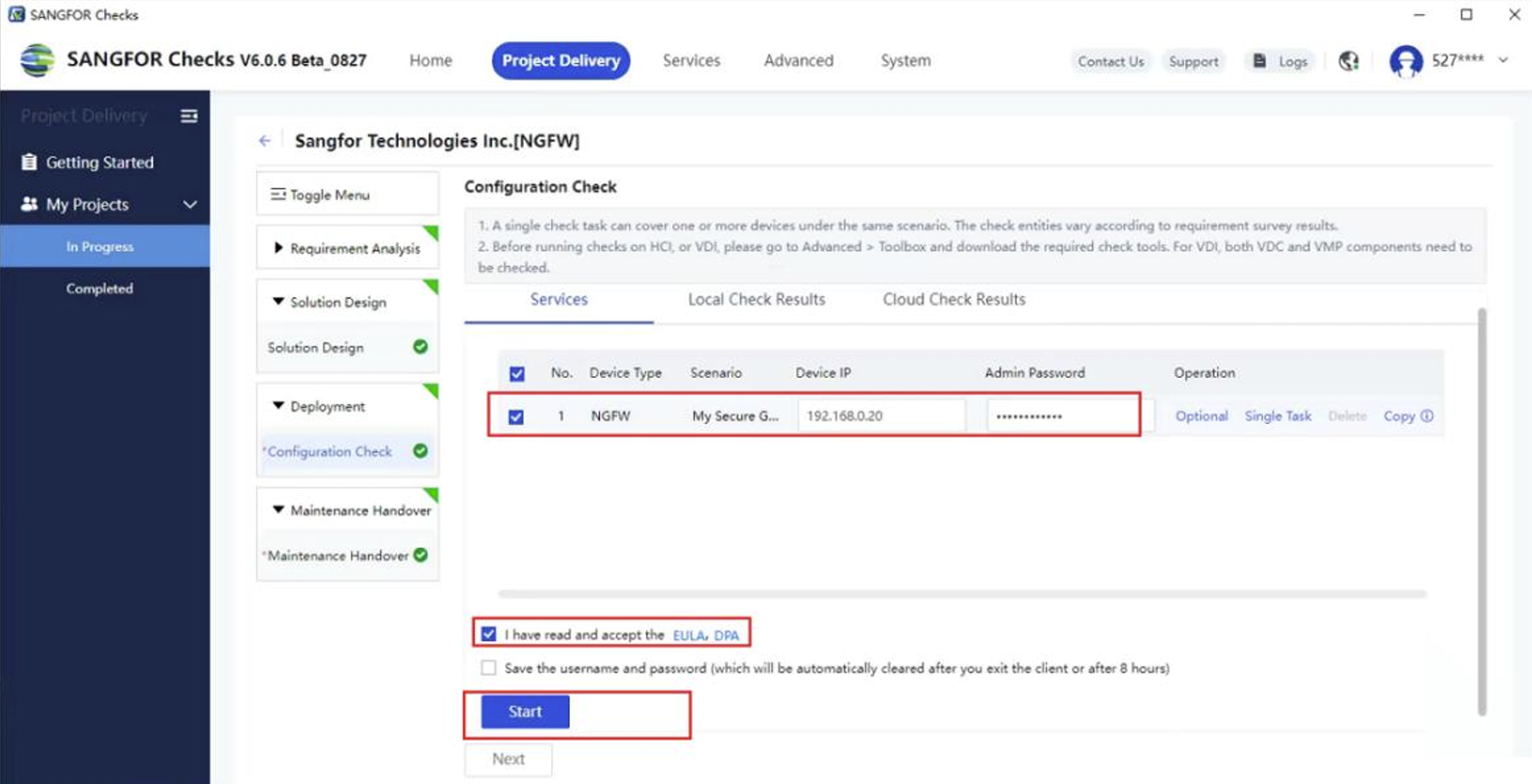Switch to Local Check Results tab

(x=756, y=300)
